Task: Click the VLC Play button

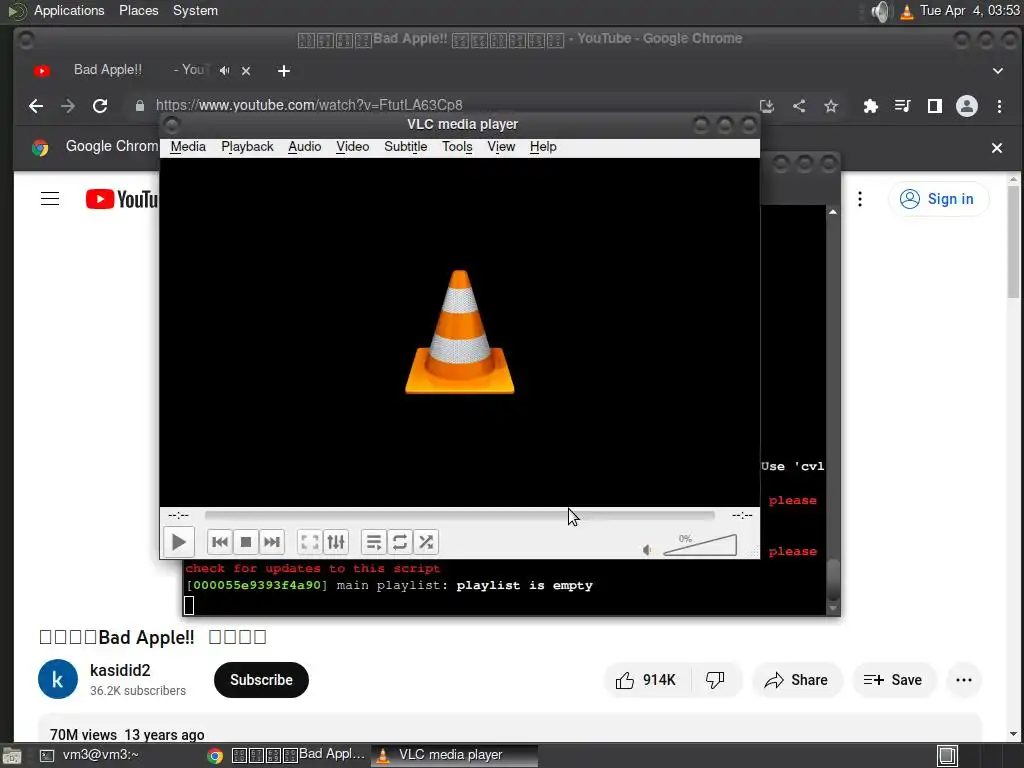Action: (x=178, y=542)
